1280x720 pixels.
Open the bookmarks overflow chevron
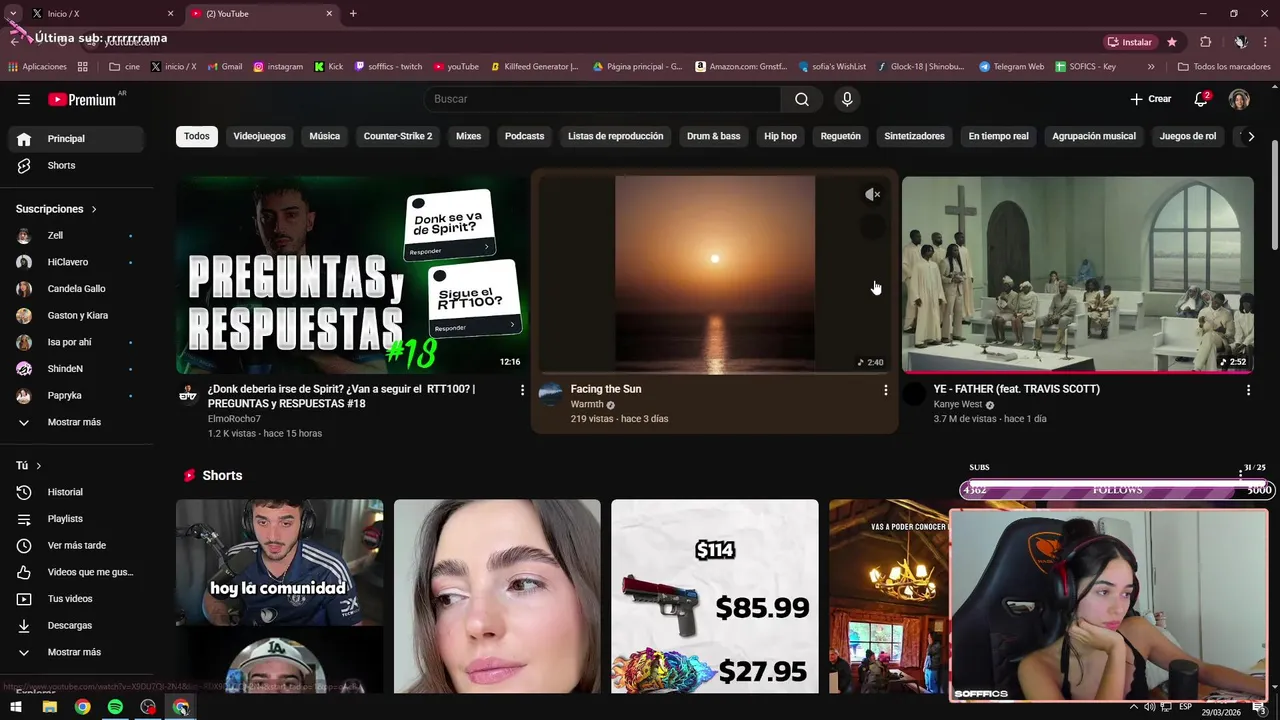[x=1151, y=67]
